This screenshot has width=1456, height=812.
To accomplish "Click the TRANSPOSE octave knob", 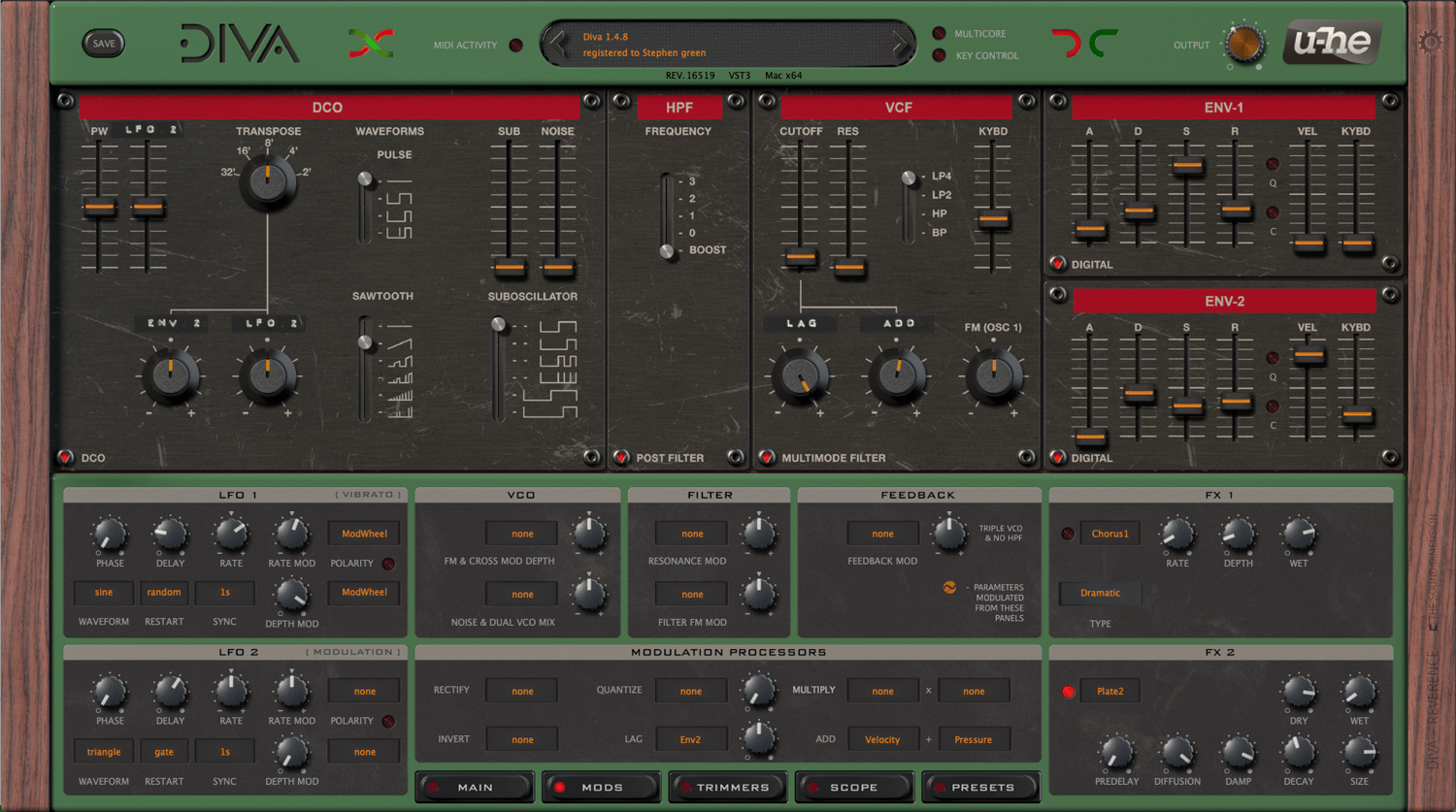I will [x=268, y=182].
